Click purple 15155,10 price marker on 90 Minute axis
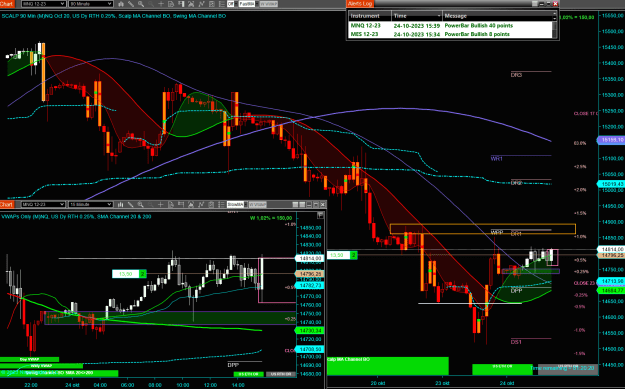 [x=611, y=140]
